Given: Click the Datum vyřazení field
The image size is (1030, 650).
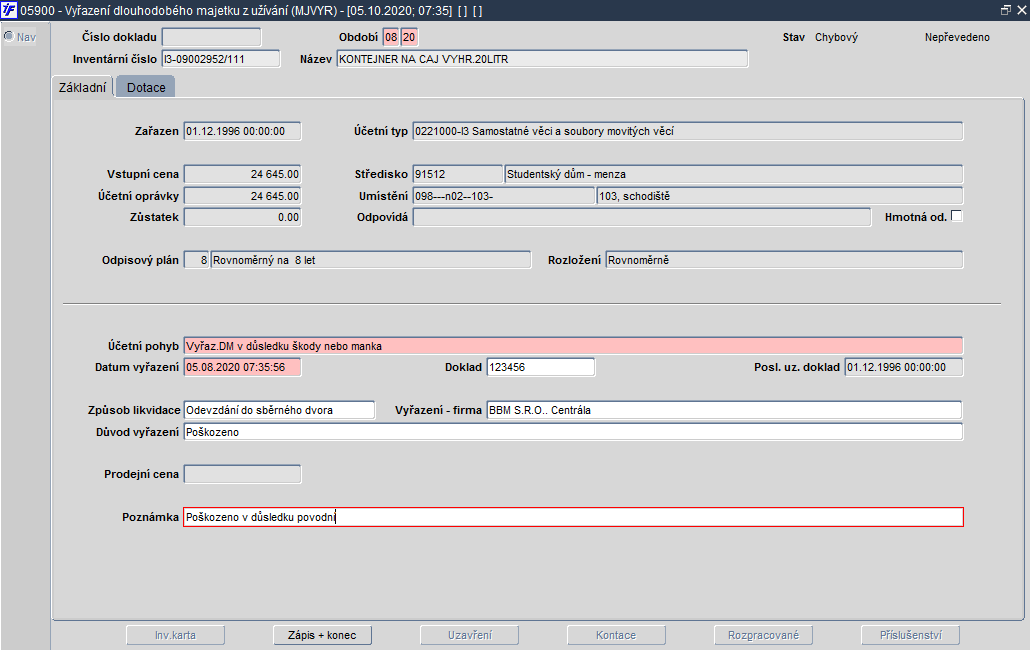Looking at the screenshot, I should pos(242,367).
